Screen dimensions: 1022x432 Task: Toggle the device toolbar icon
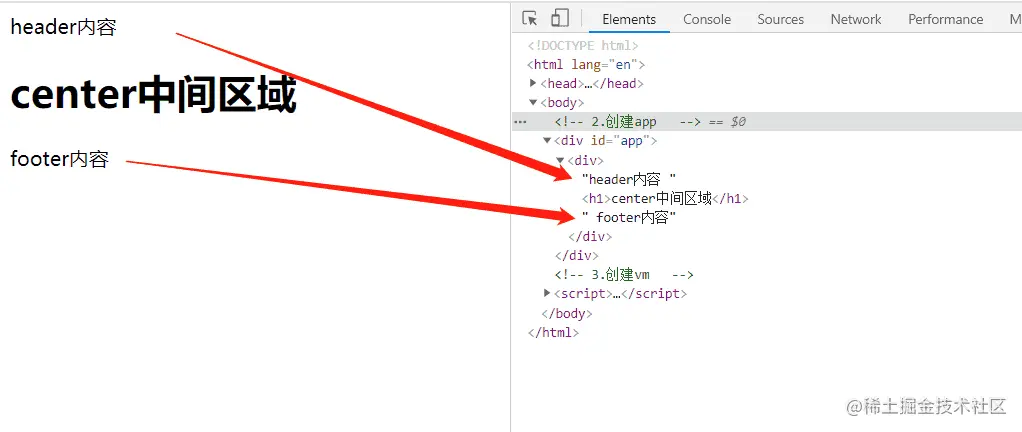click(x=560, y=18)
